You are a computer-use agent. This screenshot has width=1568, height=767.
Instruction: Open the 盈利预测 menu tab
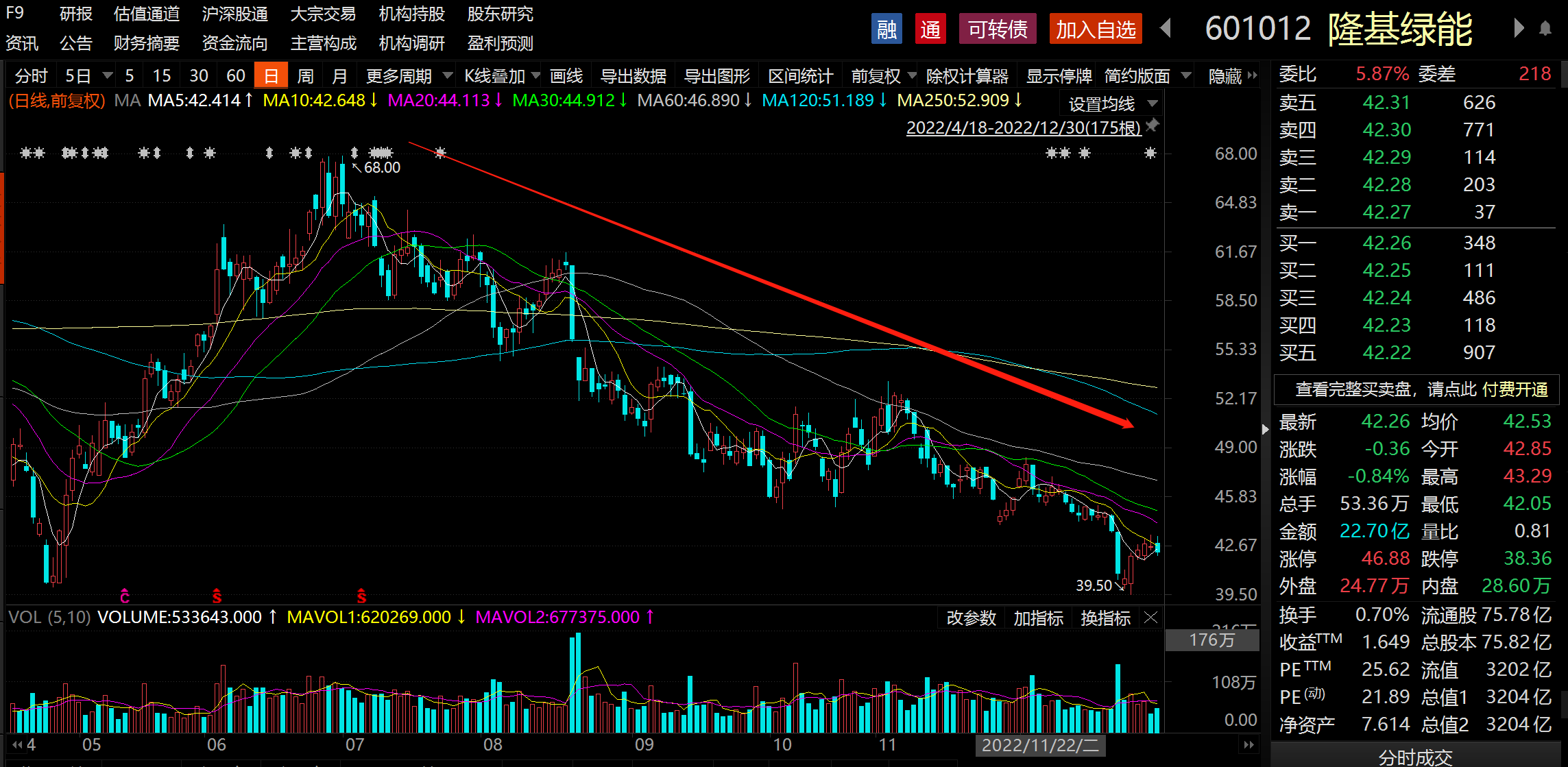pos(500,43)
